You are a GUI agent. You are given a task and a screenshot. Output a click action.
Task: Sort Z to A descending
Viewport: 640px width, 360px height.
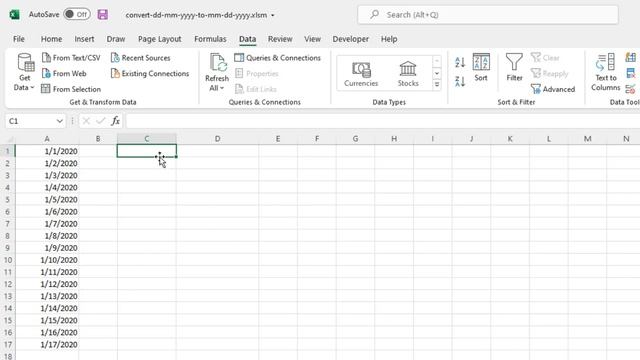pos(460,81)
